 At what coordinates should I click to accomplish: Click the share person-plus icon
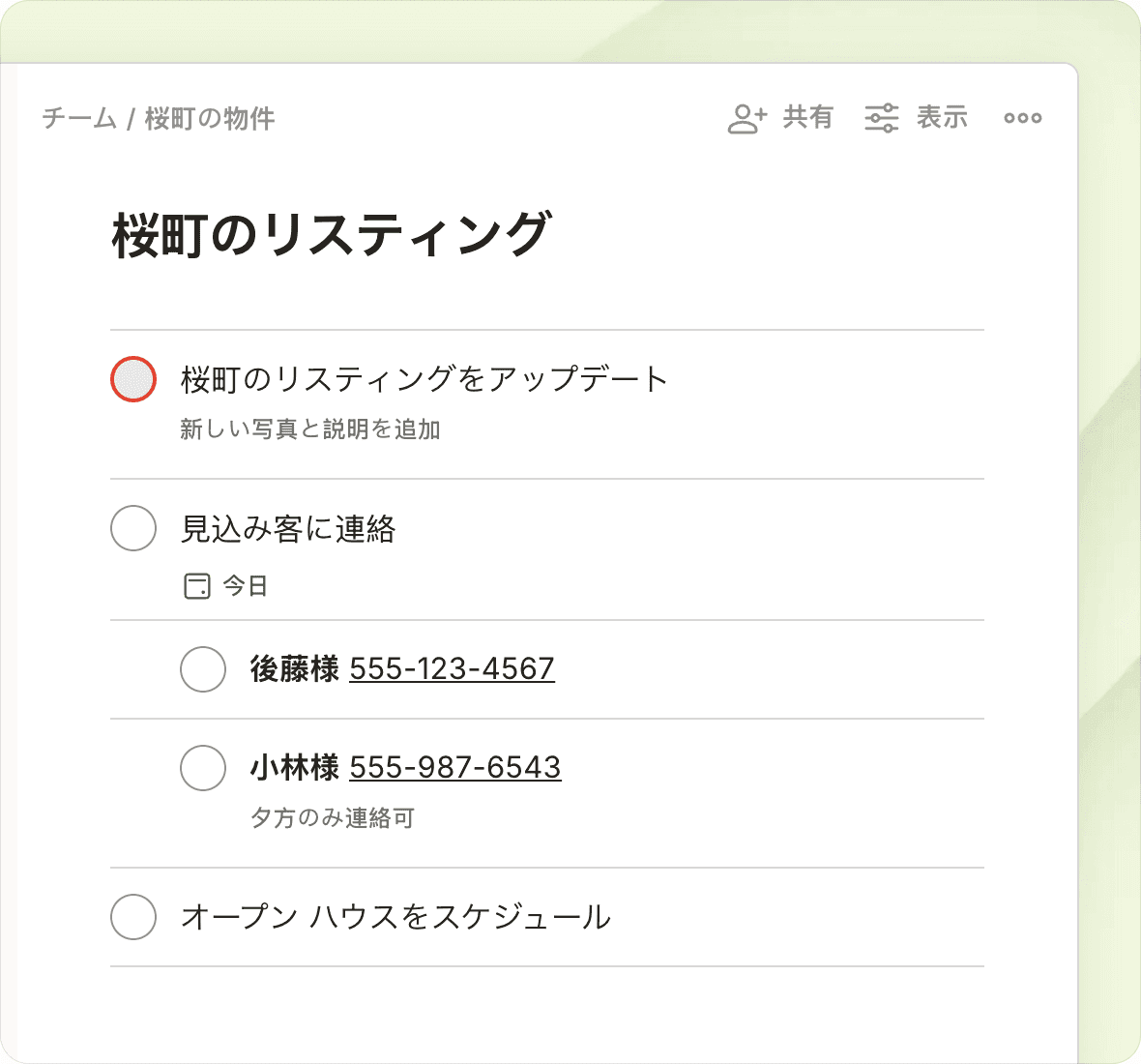coord(746,118)
